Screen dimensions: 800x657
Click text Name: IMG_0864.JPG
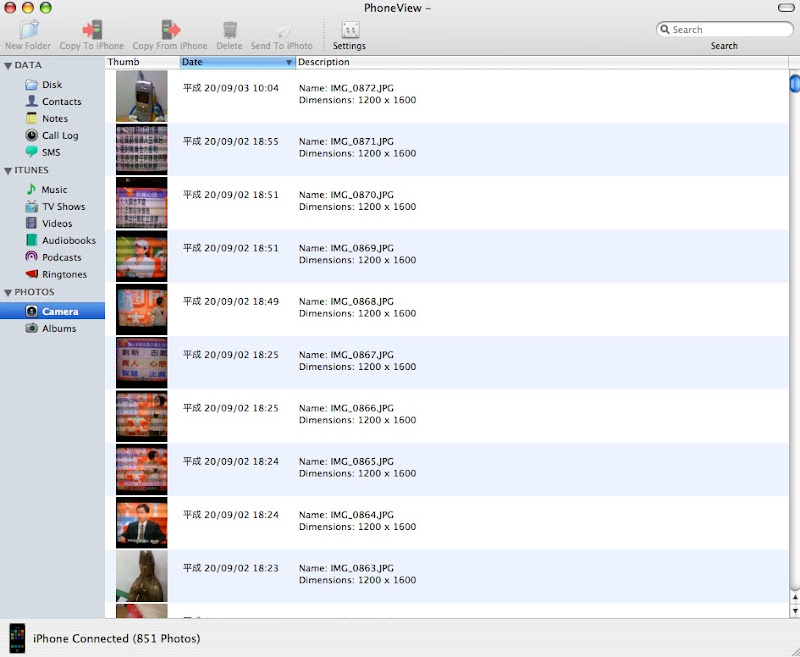pyautogui.click(x=346, y=515)
